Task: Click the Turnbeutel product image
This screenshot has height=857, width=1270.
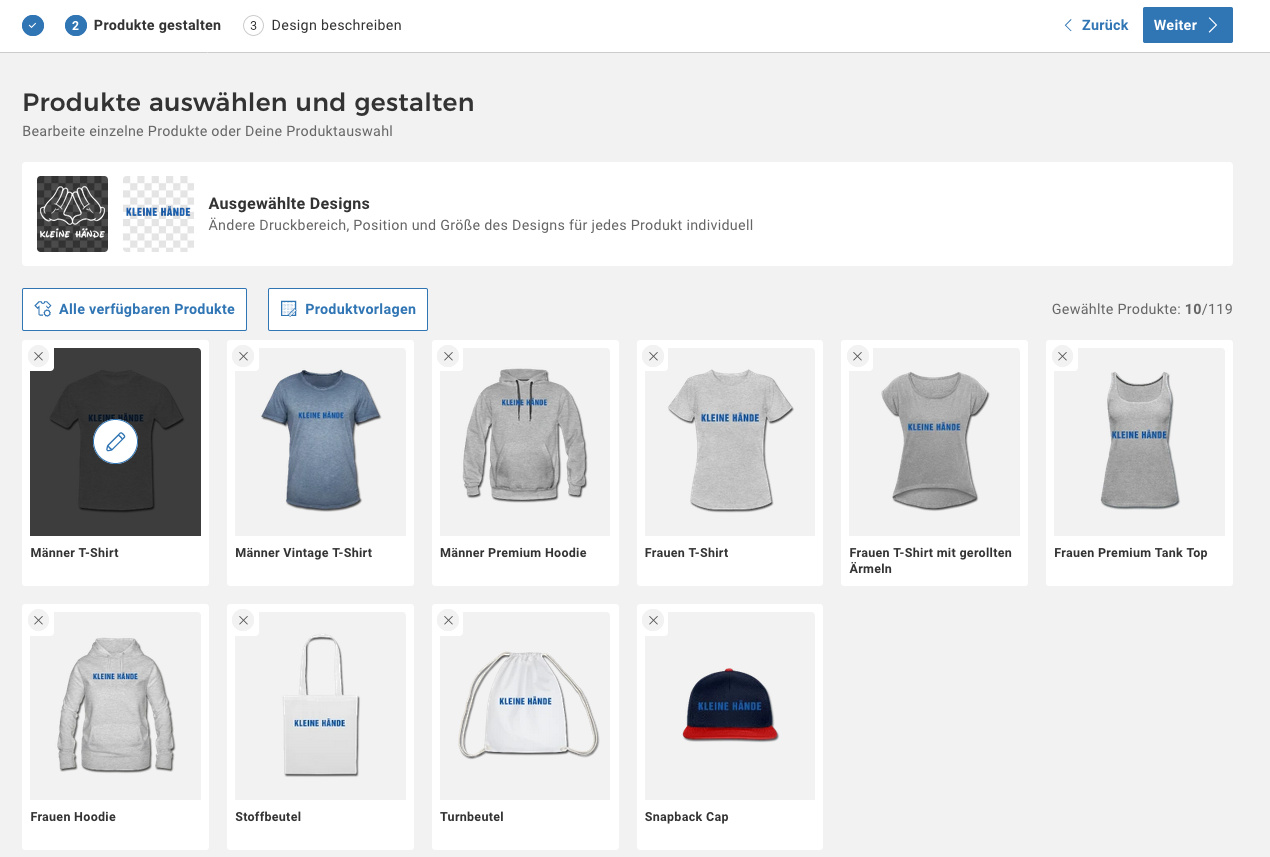Action: (525, 706)
